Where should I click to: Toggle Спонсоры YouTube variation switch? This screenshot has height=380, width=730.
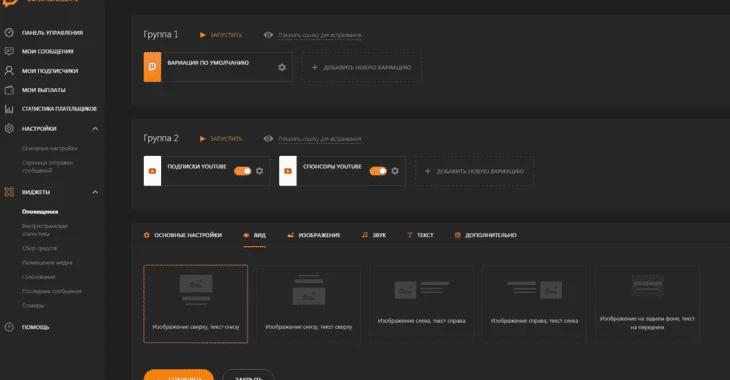click(378, 171)
